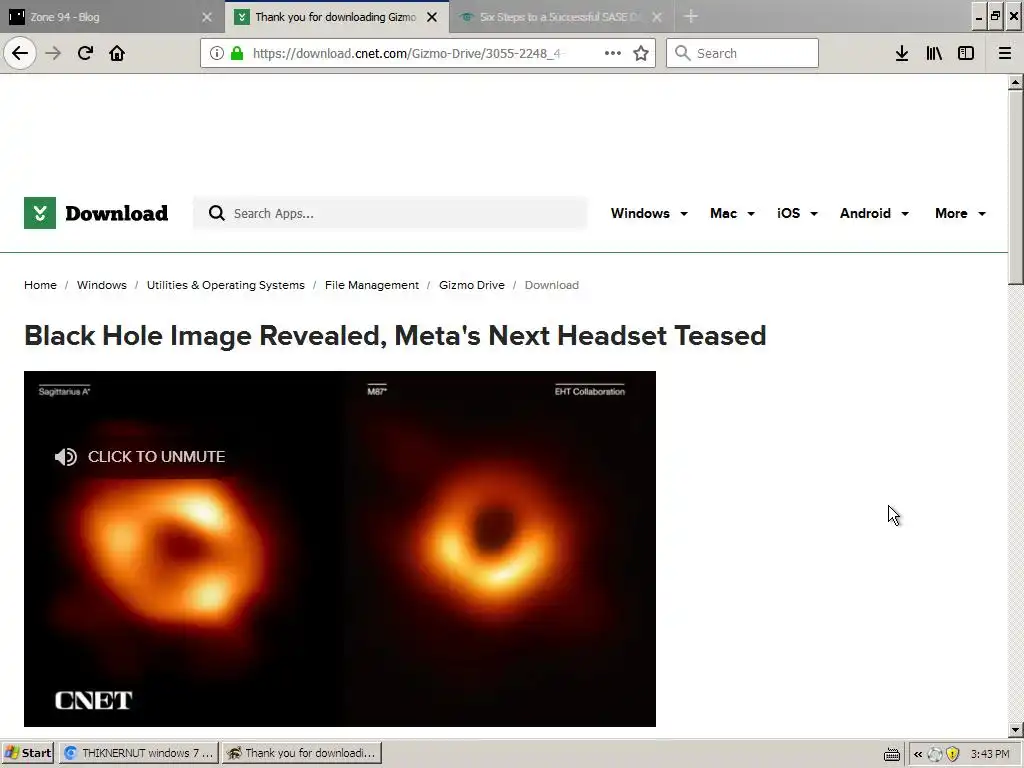The image size is (1024, 768).
Task: Click the Search Apps magnifier icon
Action: [216, 213]
